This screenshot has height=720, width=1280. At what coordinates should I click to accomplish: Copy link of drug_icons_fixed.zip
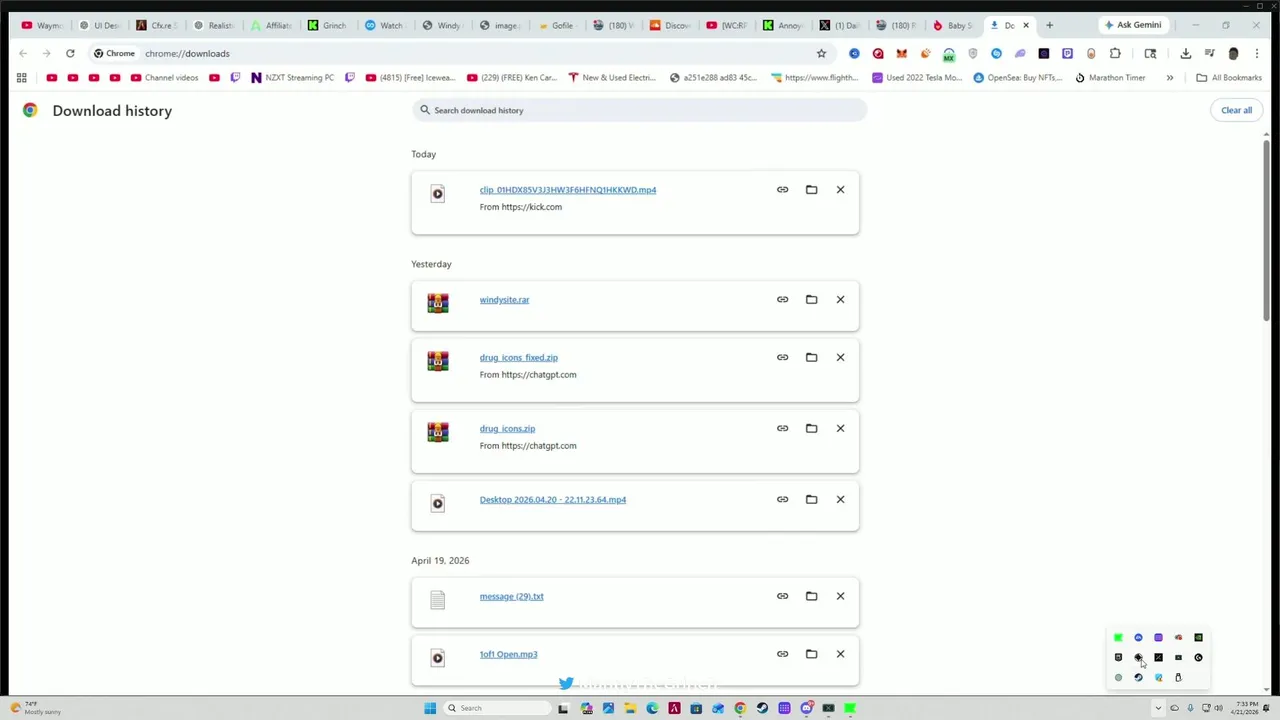tap(782, 357)
